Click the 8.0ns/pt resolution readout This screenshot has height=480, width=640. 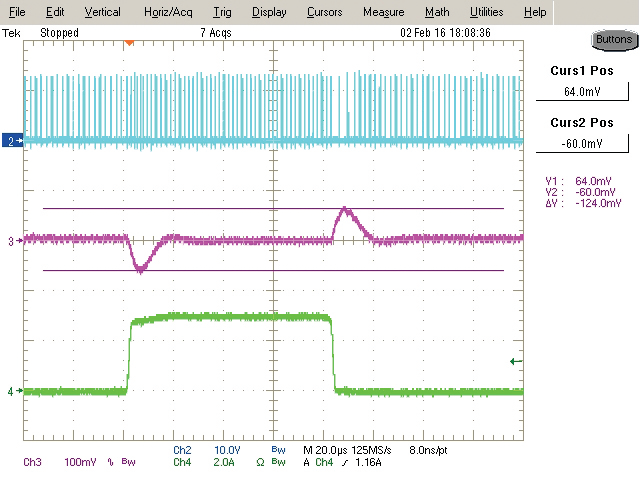[x=428, y=450]
